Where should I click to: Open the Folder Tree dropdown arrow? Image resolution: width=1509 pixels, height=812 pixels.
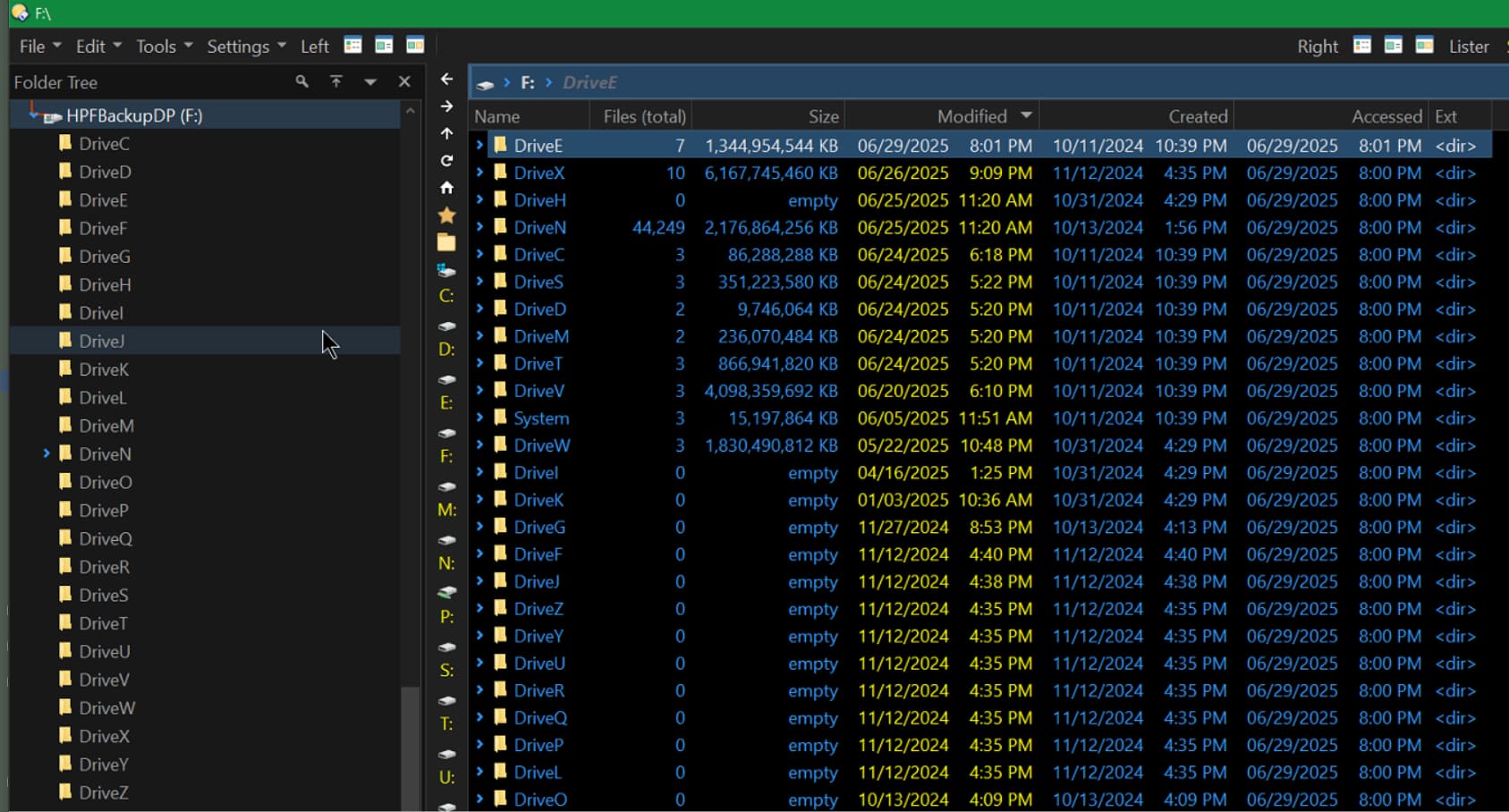[370, 81]
